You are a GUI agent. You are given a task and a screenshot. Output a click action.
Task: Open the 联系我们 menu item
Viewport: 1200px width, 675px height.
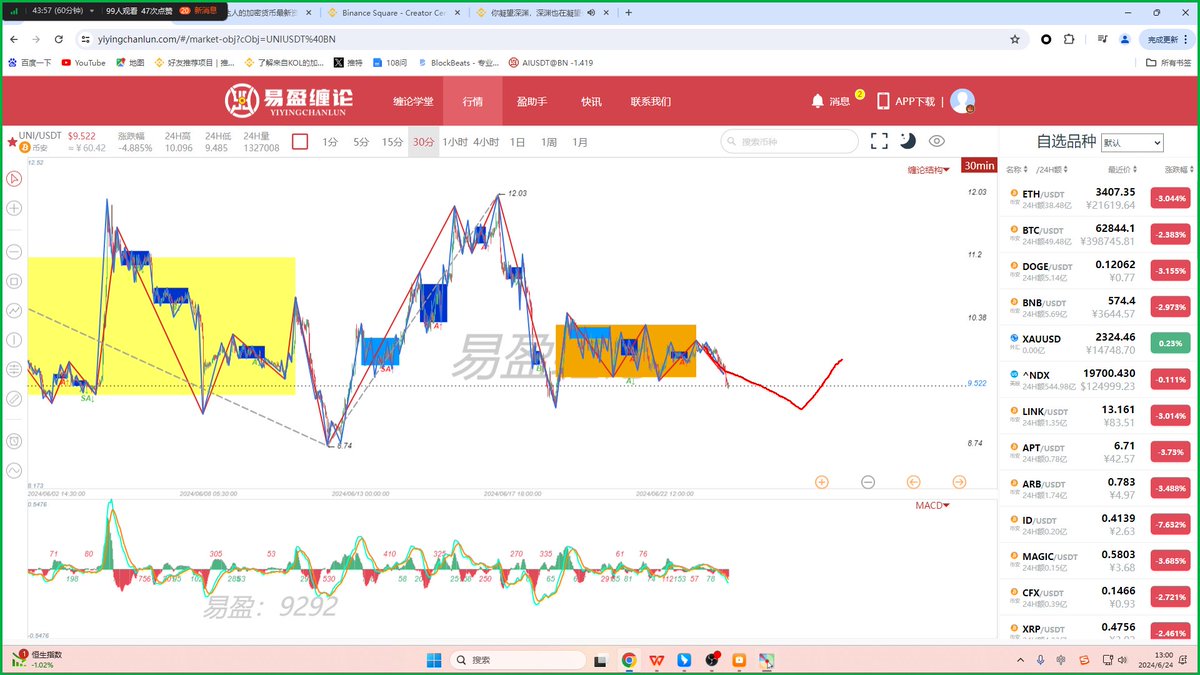tap(650, 101)
